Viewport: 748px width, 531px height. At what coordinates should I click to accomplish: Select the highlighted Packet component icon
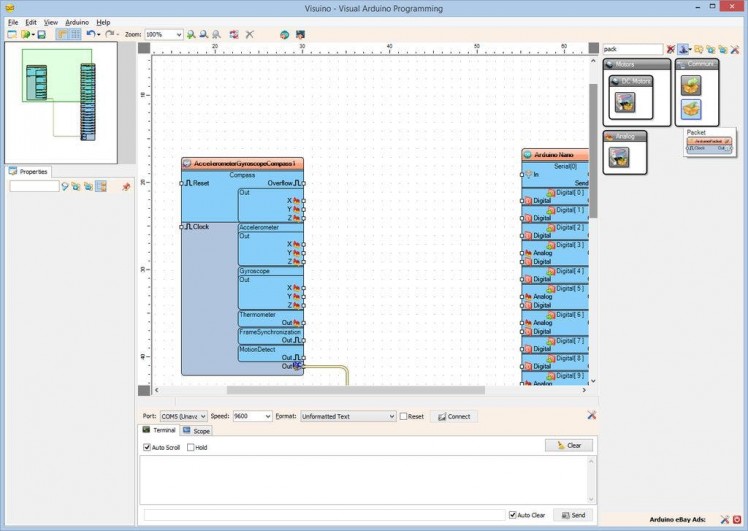point(691,109)
